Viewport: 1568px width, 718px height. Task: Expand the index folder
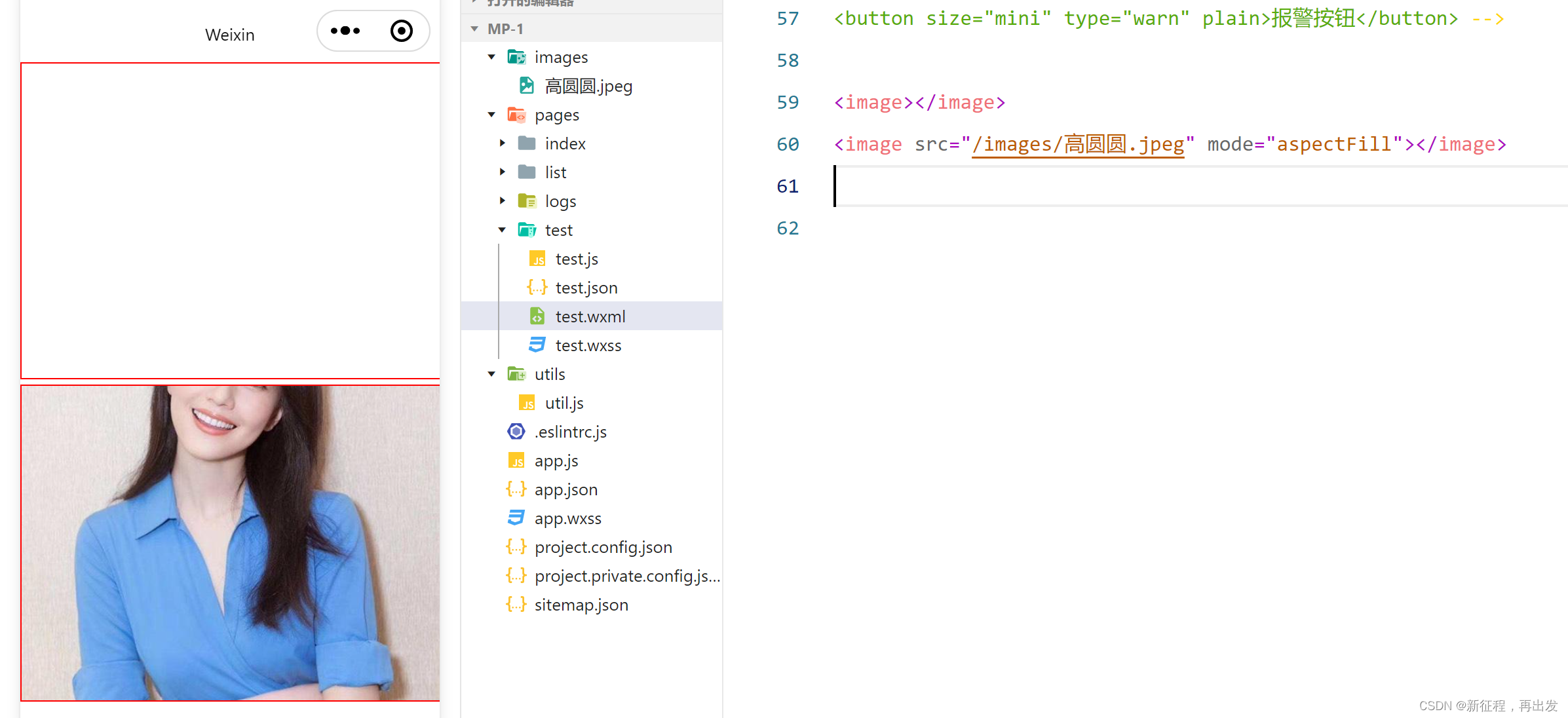tap(503, 143)
